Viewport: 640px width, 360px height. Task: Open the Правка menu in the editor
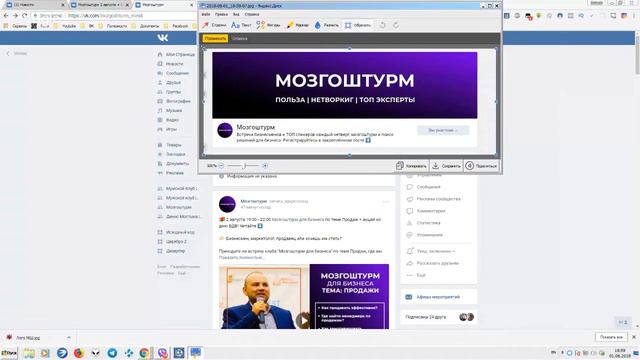pyautogui.click(x=221, y=14)
